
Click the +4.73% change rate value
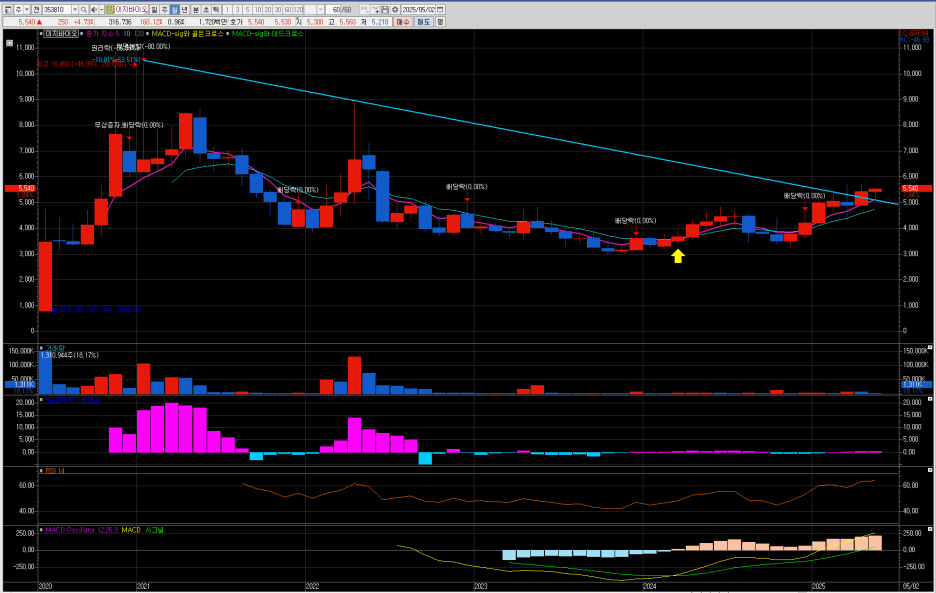84,22
